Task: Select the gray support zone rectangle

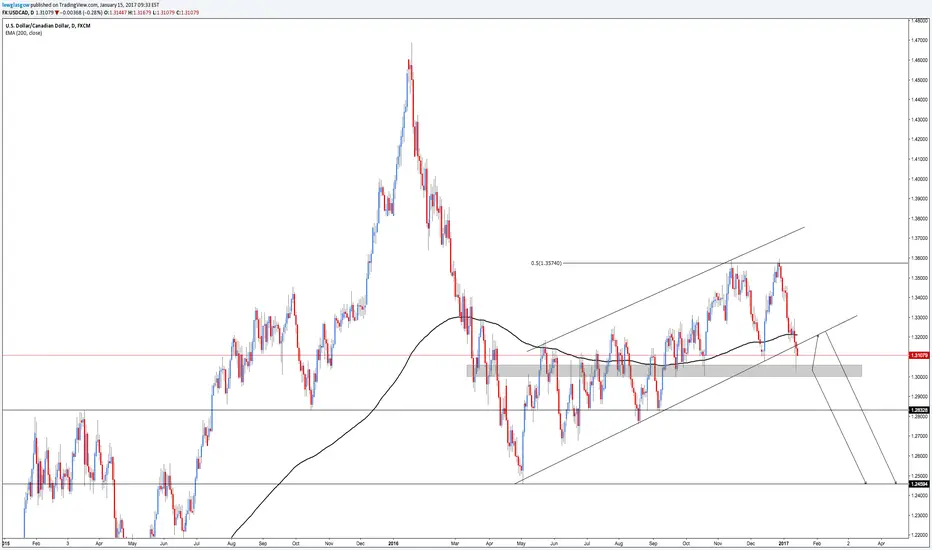Action: pyautogui.click(x=664, y=370)
